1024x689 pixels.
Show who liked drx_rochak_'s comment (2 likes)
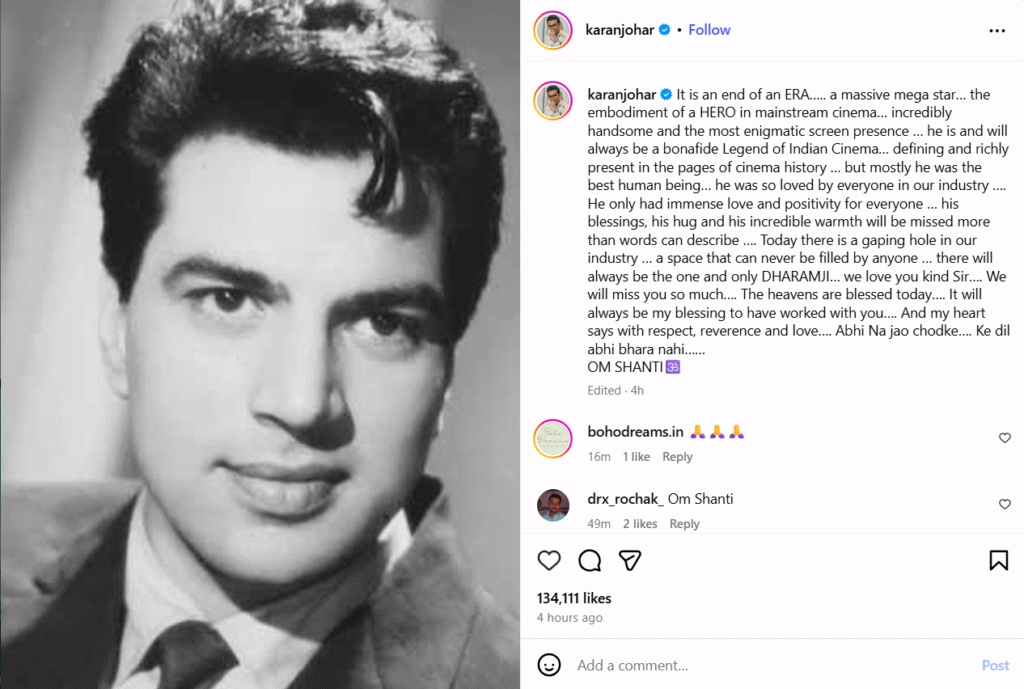tap(640, 524)
